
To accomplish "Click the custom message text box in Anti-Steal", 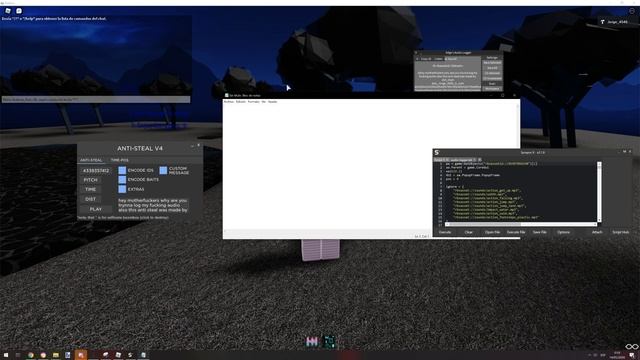I will point(153,205).
